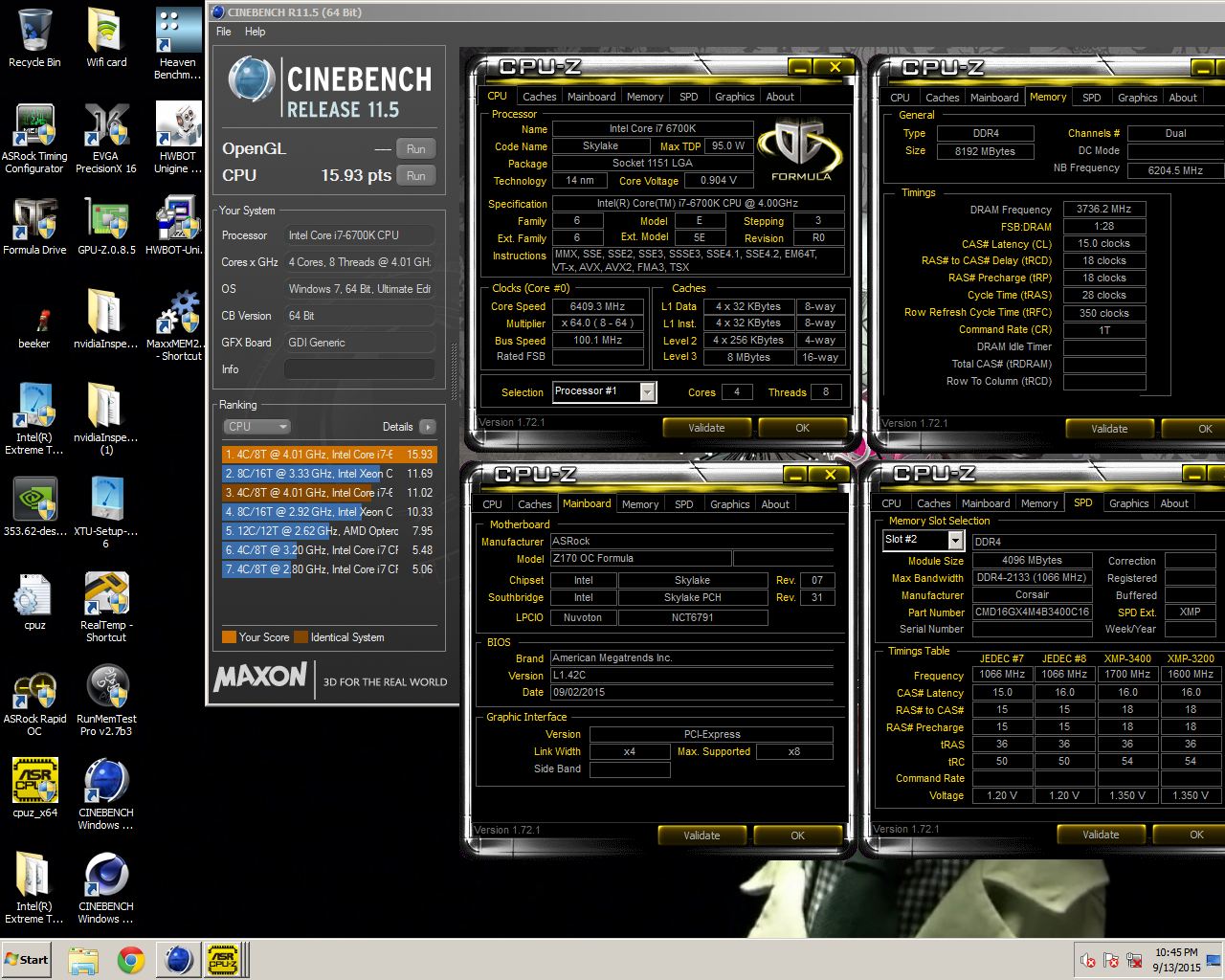This screenshot has height=980, width=1225.
Task: Click Validate in CPU-Z SPD window
Action: click(x=1101, y=835)
